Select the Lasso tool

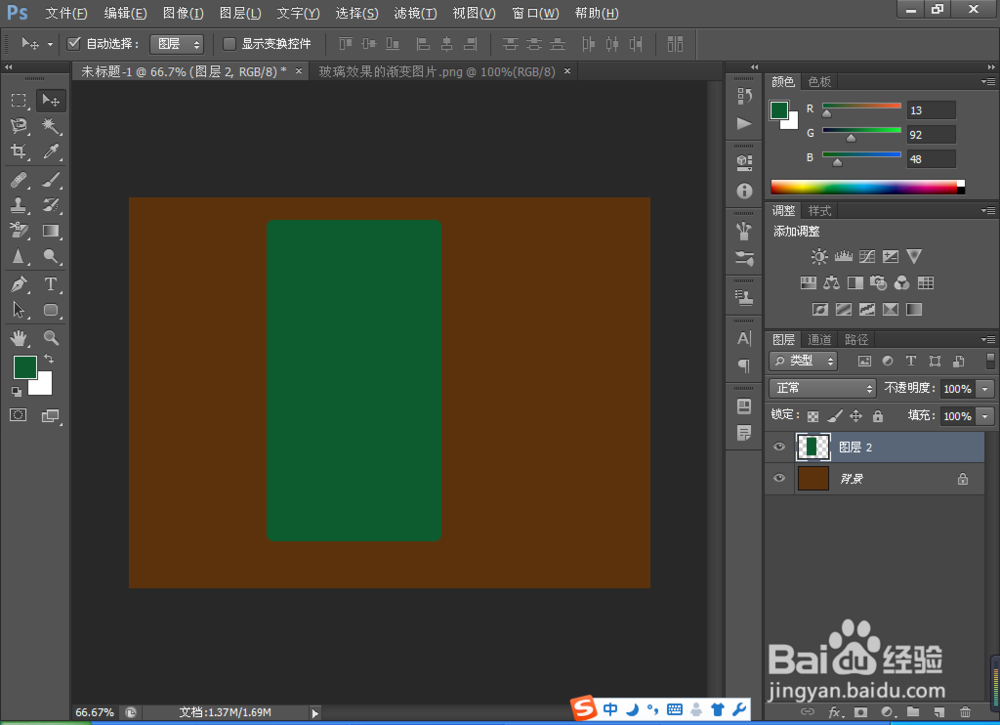click(18, 126)
